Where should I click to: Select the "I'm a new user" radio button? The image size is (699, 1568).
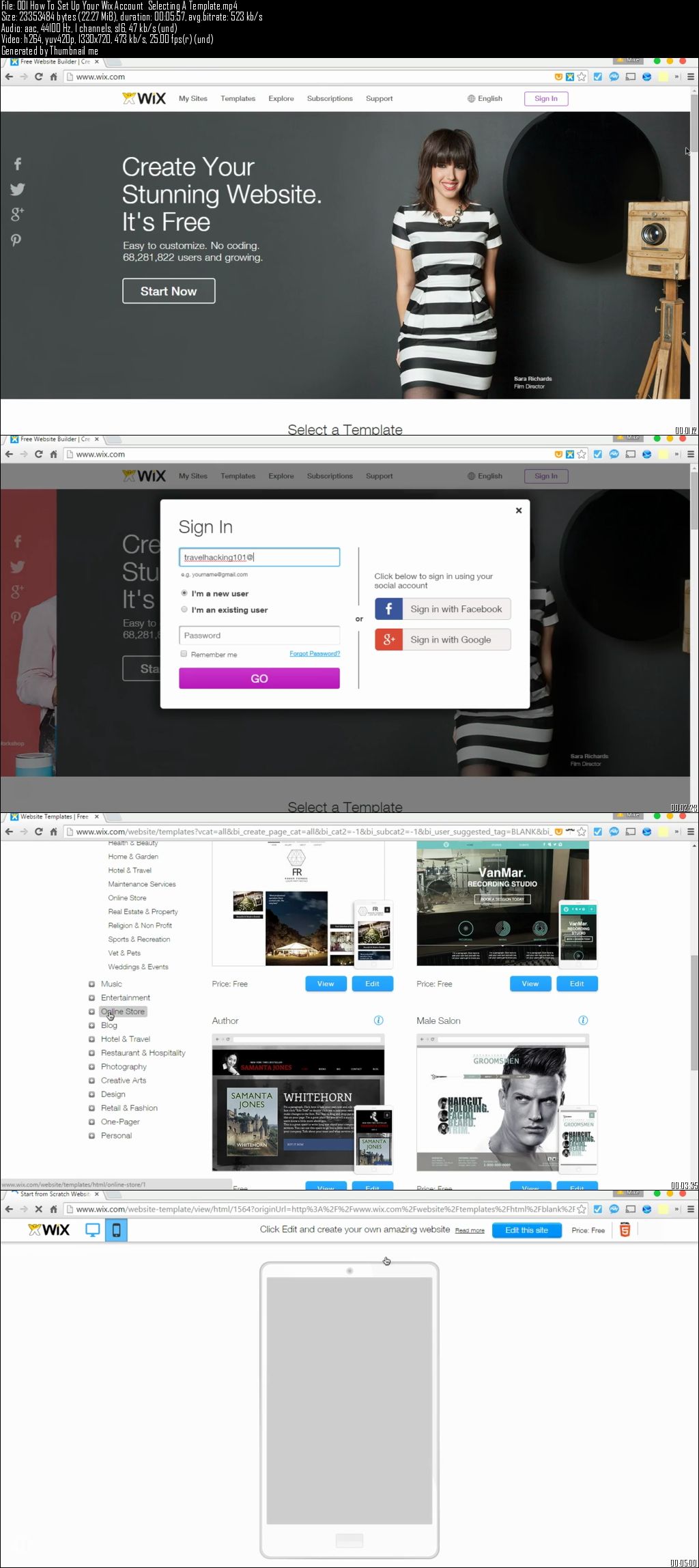pyautogui.click(x=184, y=593)
